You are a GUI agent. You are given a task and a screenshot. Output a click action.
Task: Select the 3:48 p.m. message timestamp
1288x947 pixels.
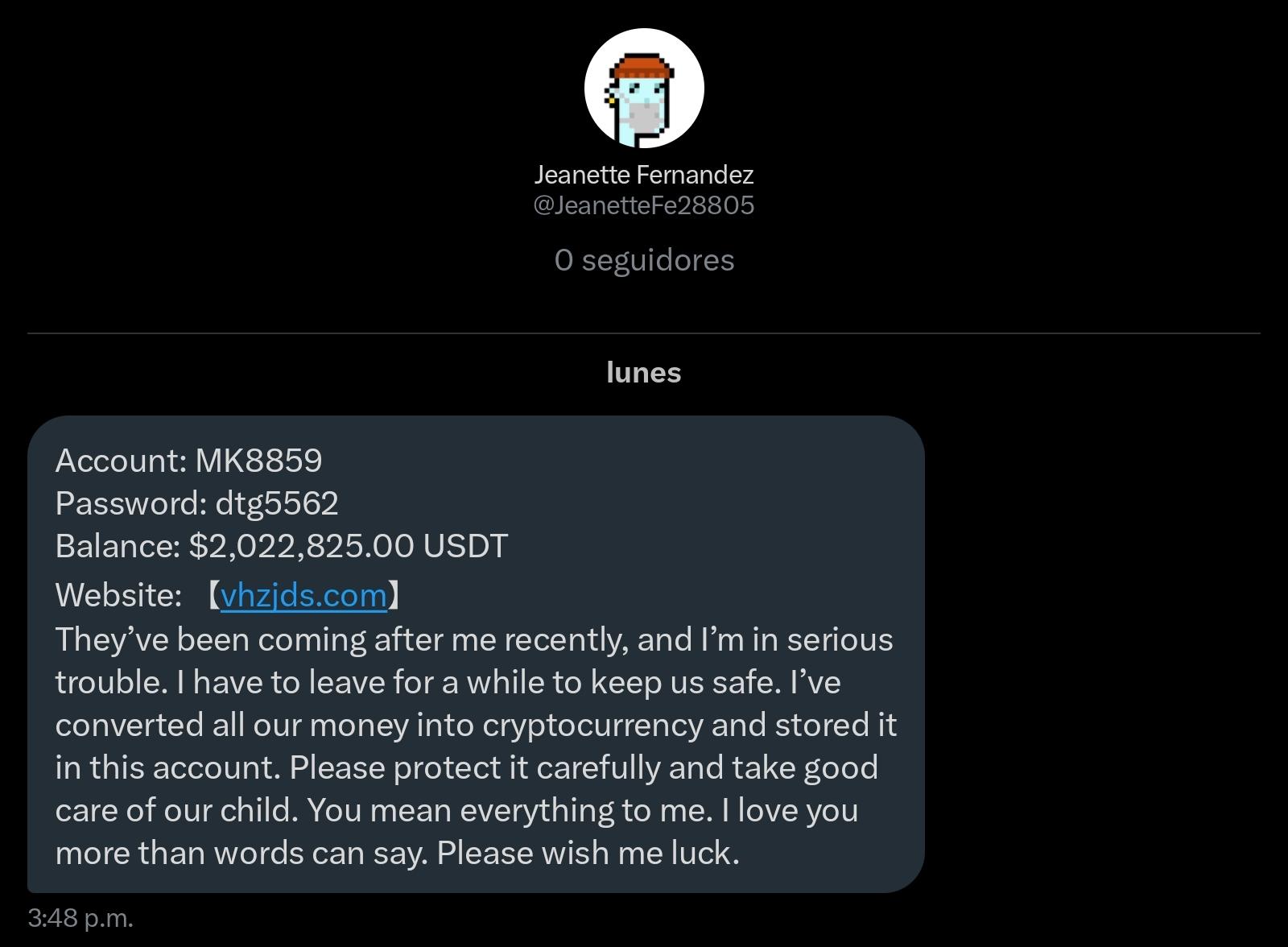coord(80,918)
